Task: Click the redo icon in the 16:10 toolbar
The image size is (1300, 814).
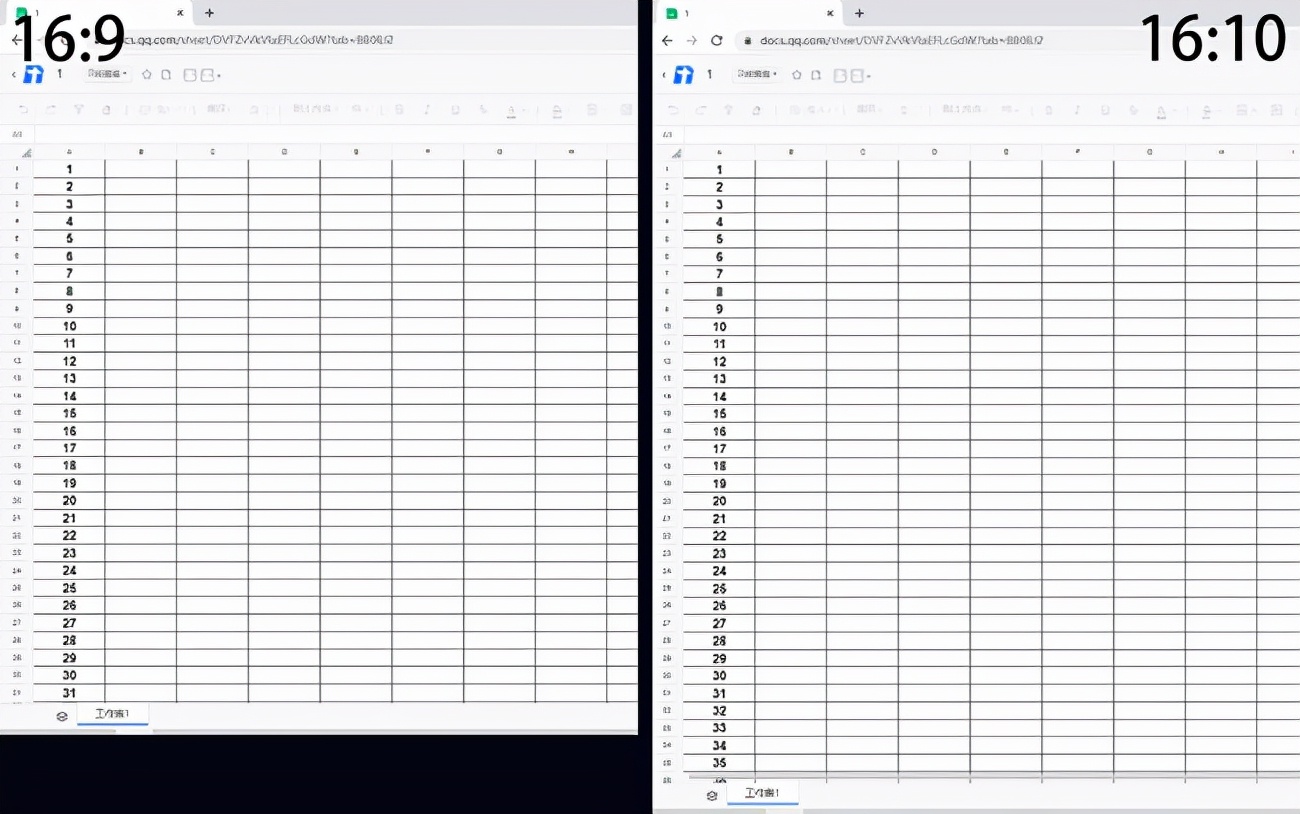Action: [700, 111]
